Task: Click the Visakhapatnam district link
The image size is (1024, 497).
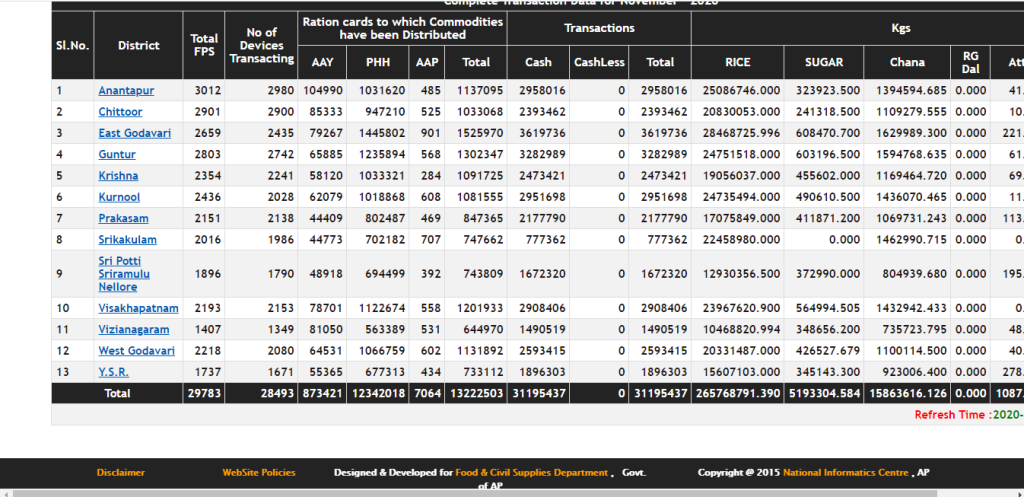Action: pyautogui.click(x=138, y=308)
